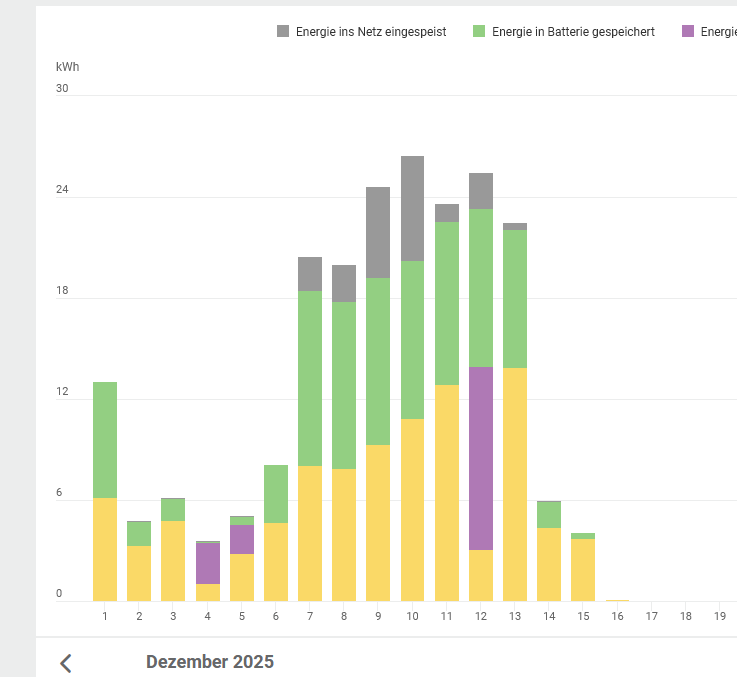Click the green legend color square
Image resolution: width=737 pixels, height=677 pixels.
tap(479, 32)
